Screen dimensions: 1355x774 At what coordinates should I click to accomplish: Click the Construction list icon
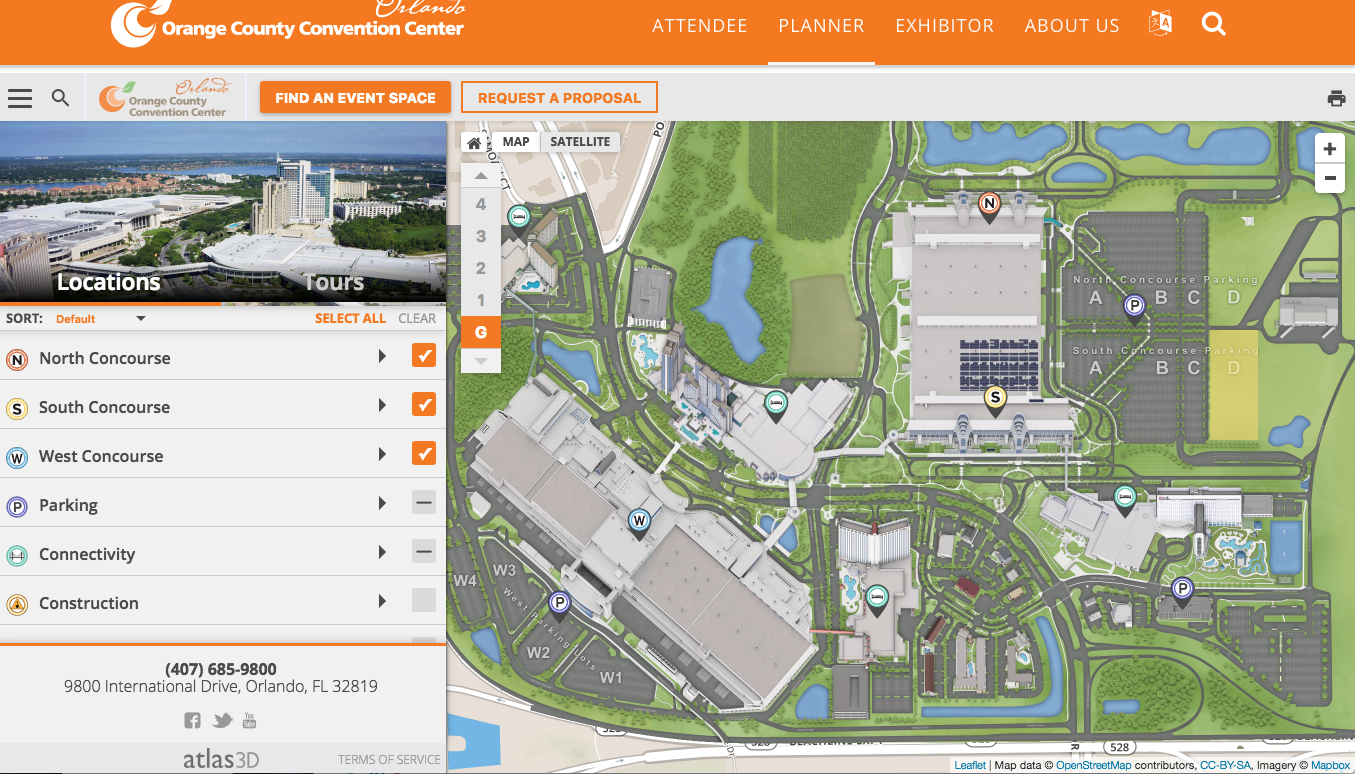click(17, 604)
